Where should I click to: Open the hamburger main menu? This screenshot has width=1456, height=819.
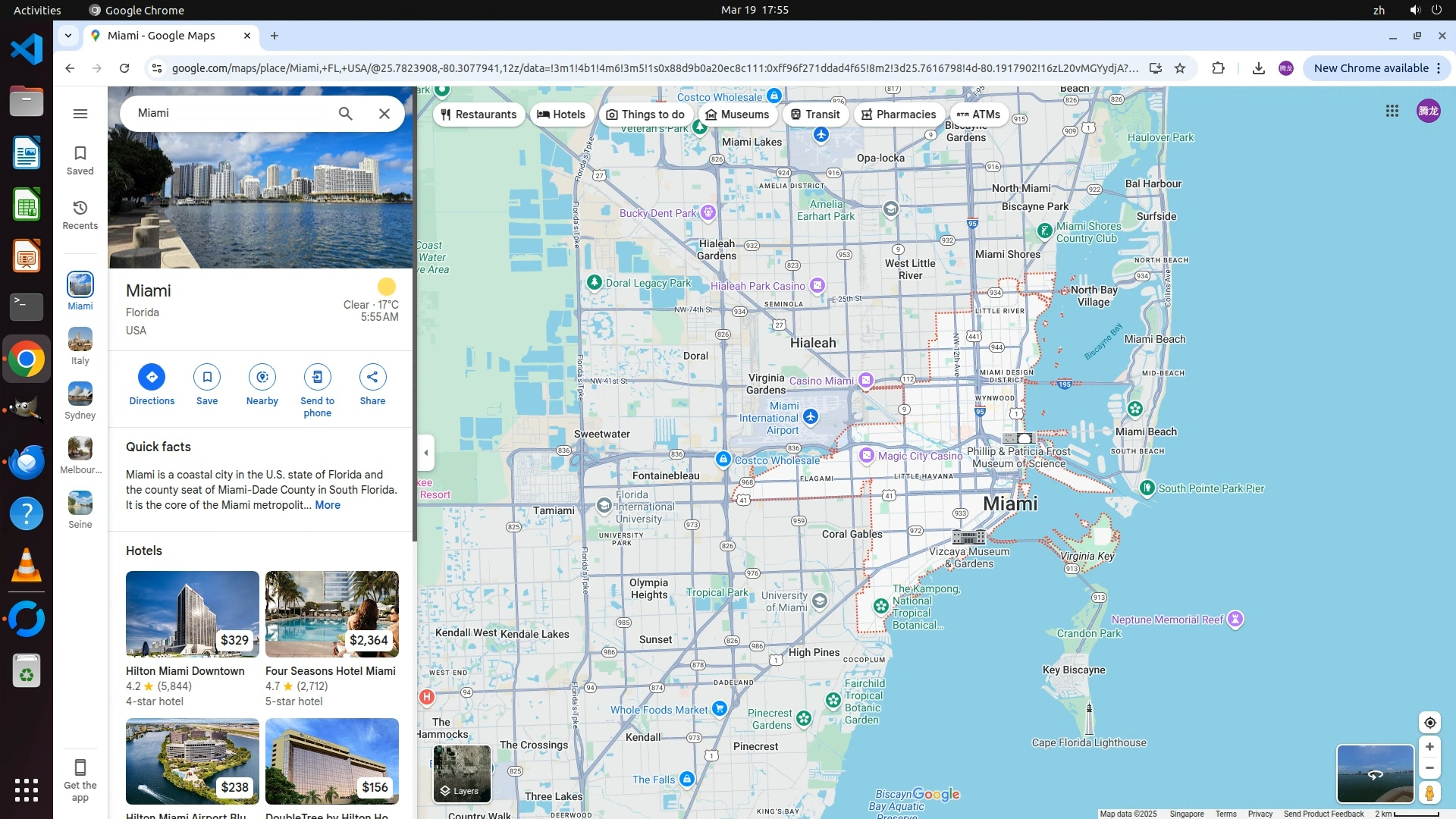[x=80, y=114]
